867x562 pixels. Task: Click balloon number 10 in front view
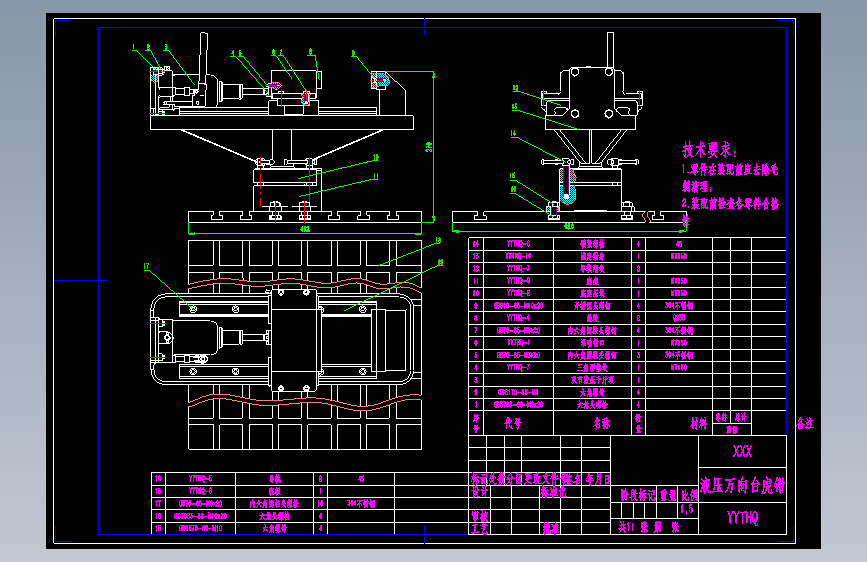[375, 158]
